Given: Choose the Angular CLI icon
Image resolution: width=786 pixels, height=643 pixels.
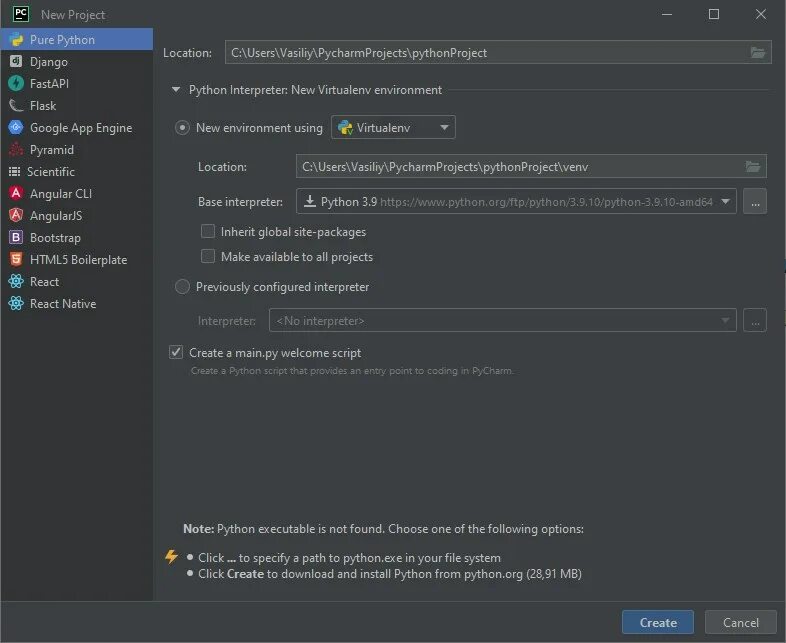Looking at the screenshot, I should point(16,193).
